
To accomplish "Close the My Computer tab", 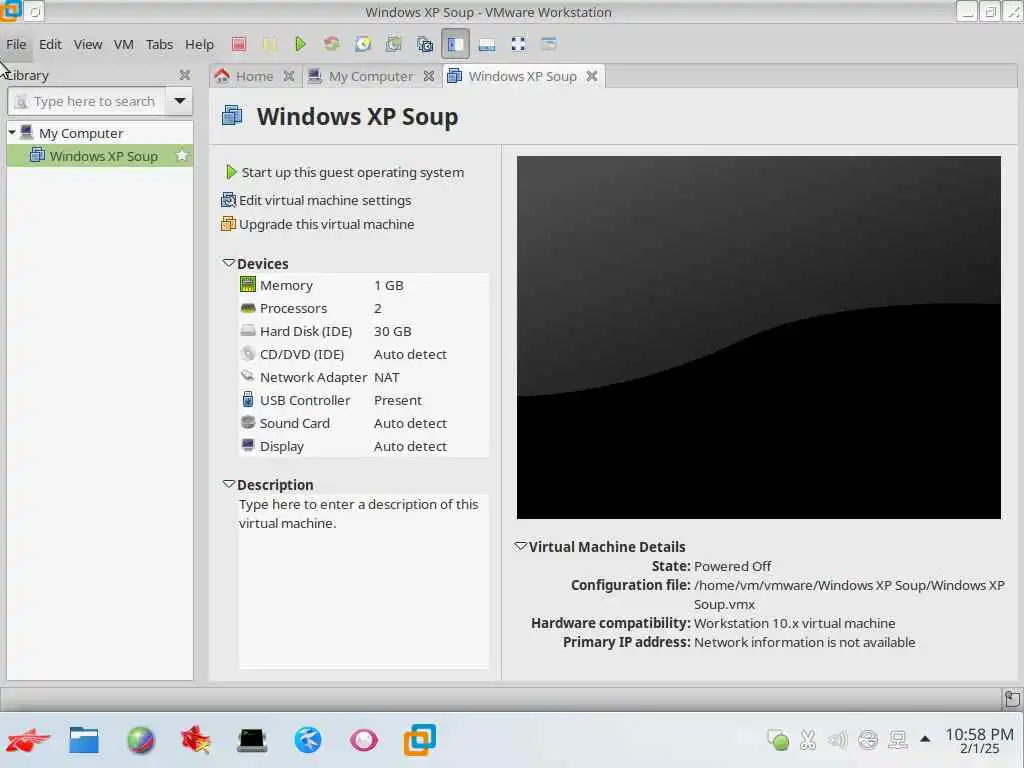I will 428,76.
